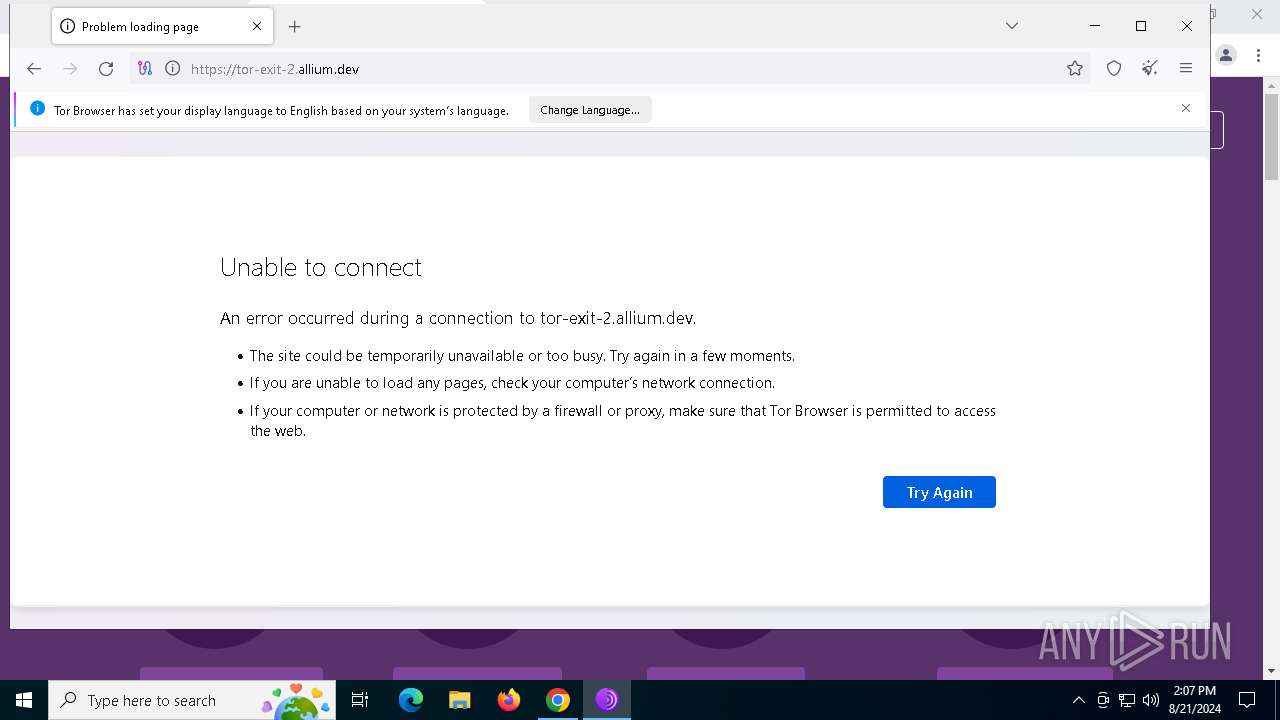Open Task View on the taskbar
This screenshot has width=1280, height=720.
tap(360, 700)
